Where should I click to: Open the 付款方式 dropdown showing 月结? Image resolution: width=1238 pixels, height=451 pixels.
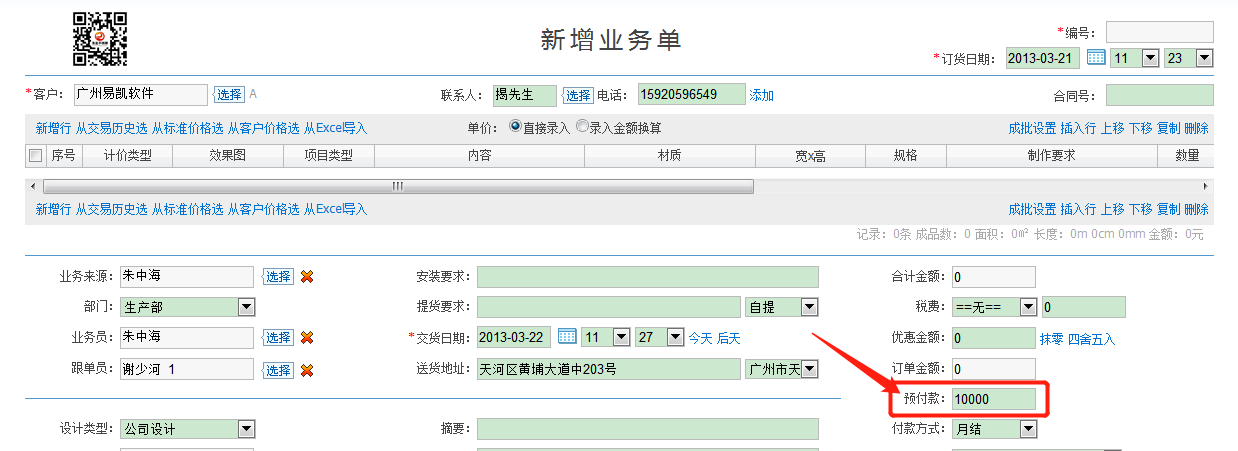point(1027,429)
